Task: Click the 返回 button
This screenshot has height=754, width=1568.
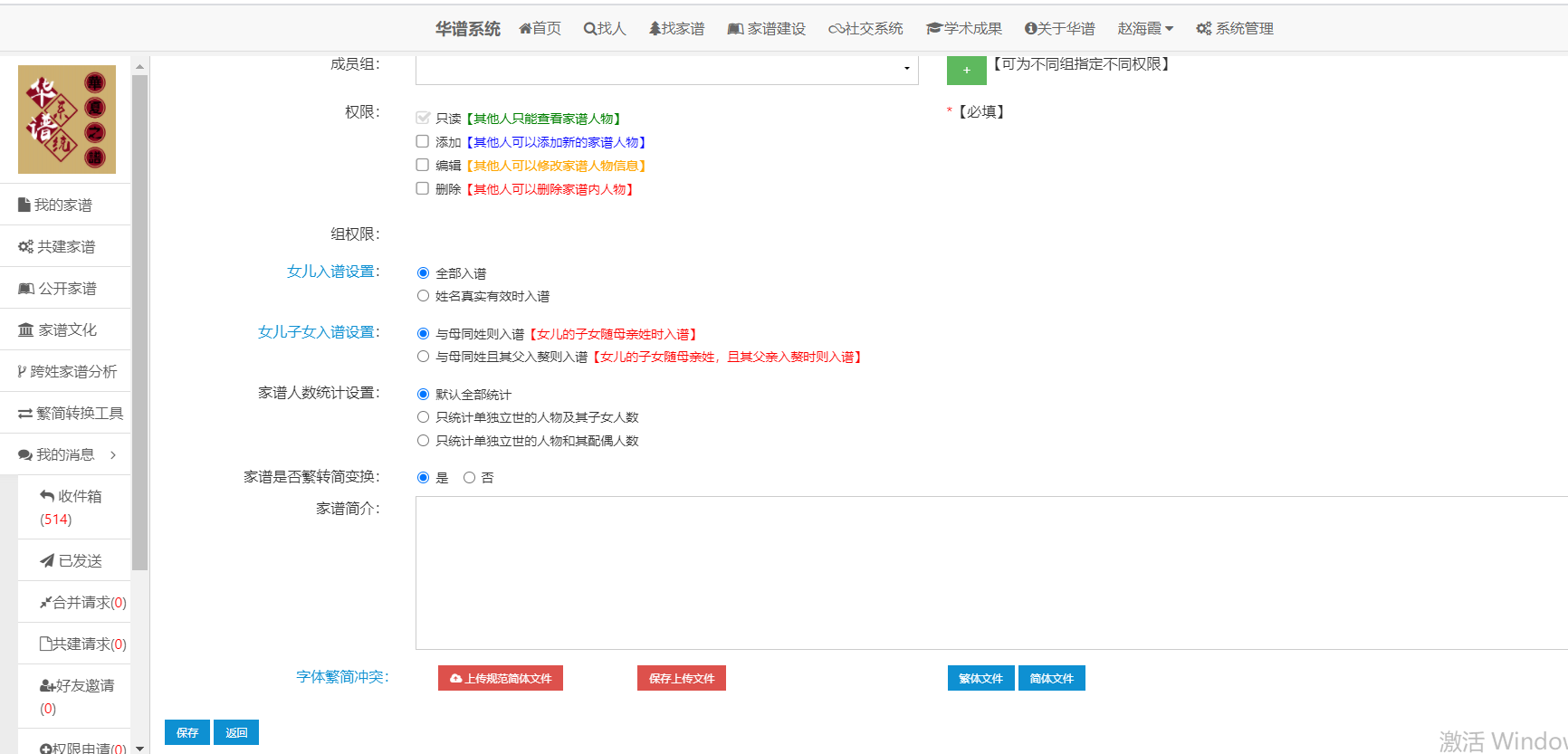Action: tap(236, 732)
